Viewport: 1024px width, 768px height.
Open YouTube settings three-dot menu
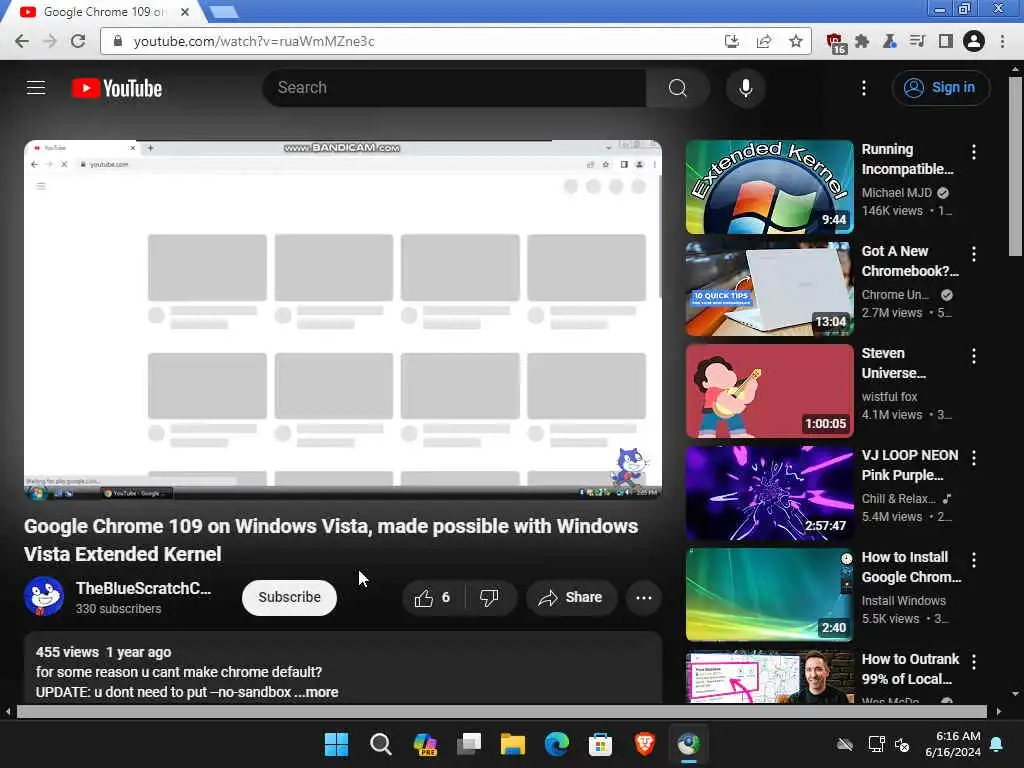click(863, 88)
